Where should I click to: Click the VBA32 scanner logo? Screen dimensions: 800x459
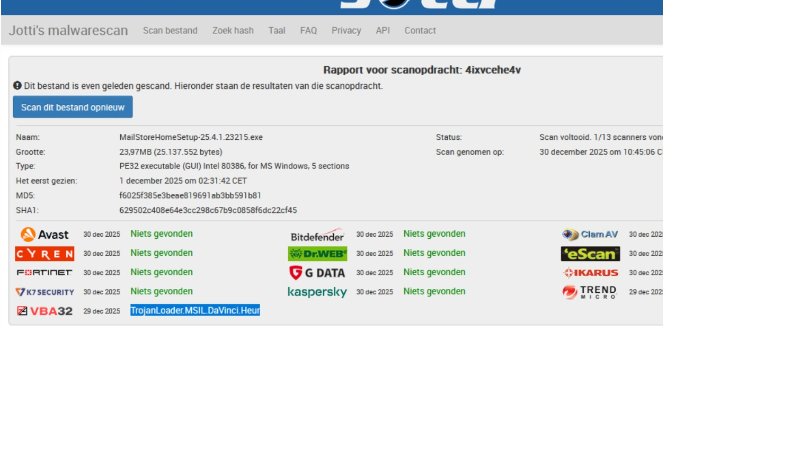[45, 311]
